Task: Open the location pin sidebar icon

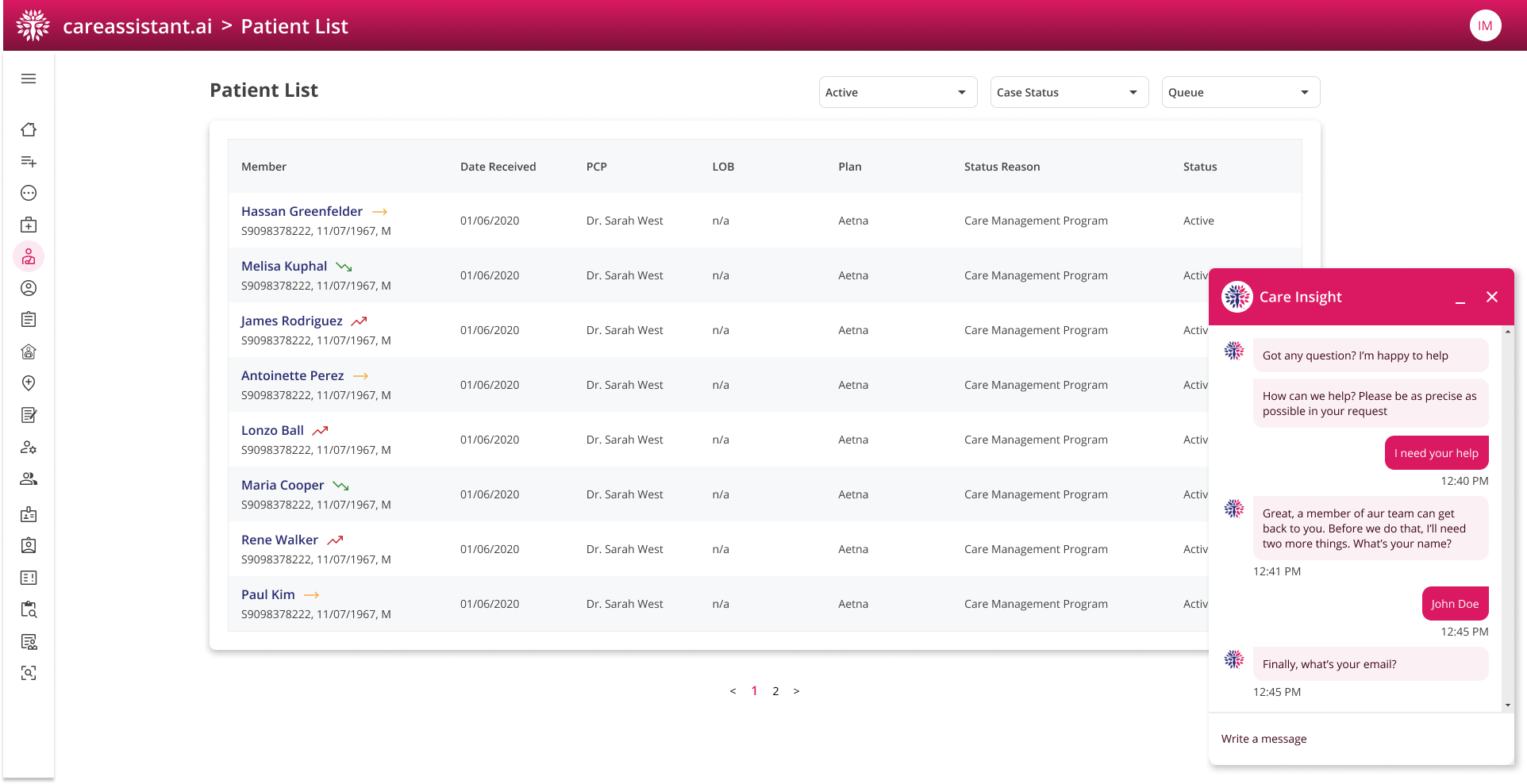Action: pyautogui.click(x=29, y=383)
